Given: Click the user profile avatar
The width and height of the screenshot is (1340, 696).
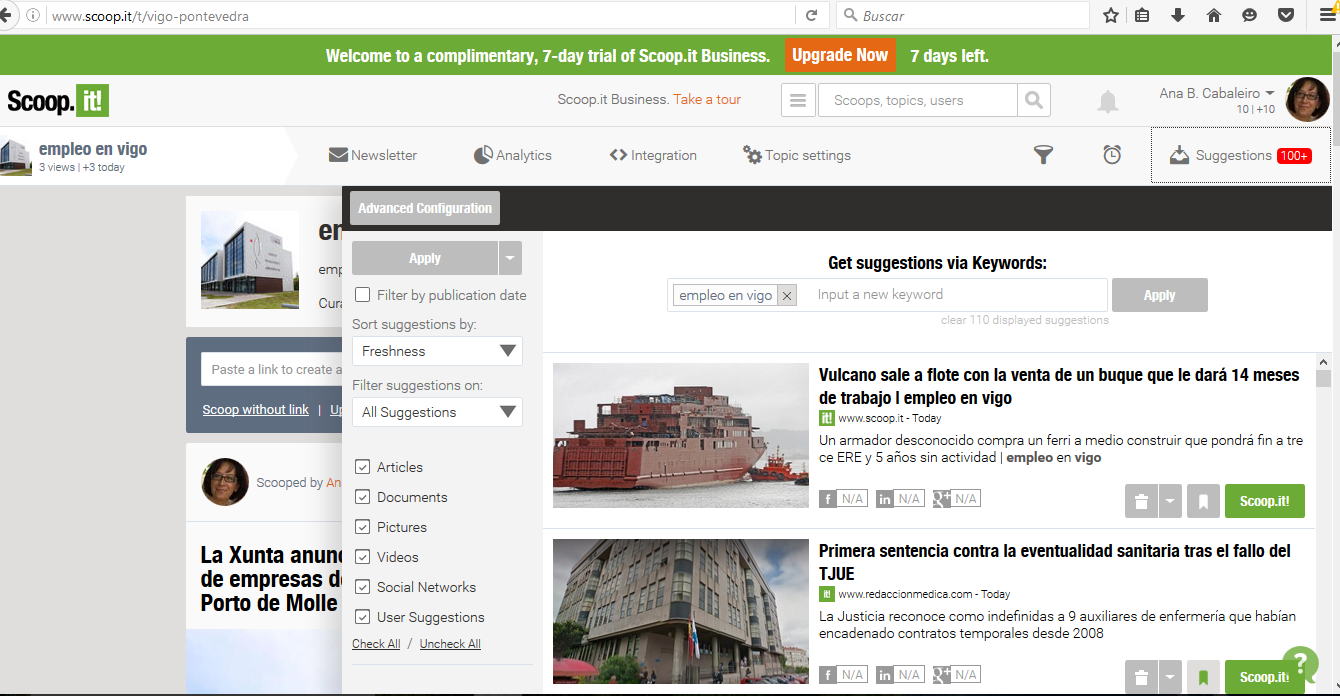Looking at the screenshot, I should pos(1307,99).
